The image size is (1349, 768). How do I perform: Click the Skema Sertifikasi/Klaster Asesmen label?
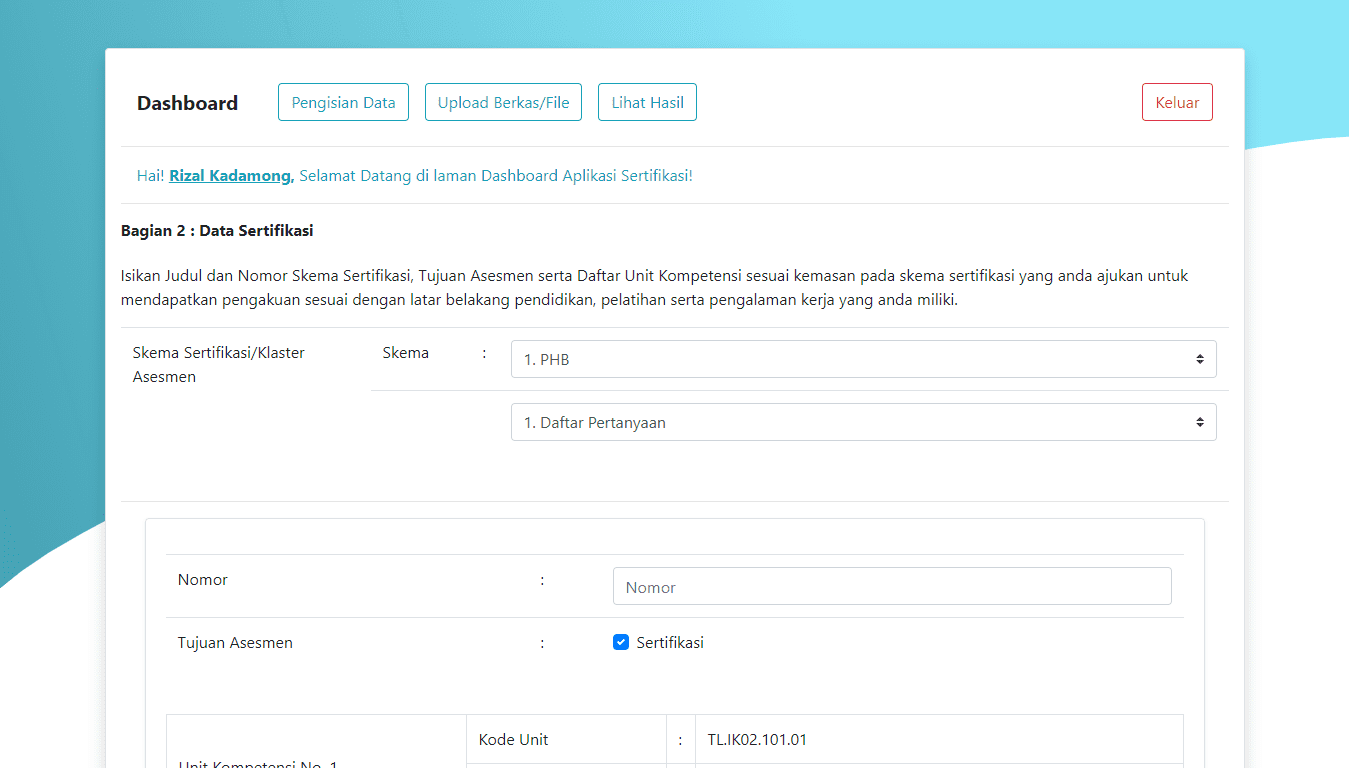(x=218, y=364)
